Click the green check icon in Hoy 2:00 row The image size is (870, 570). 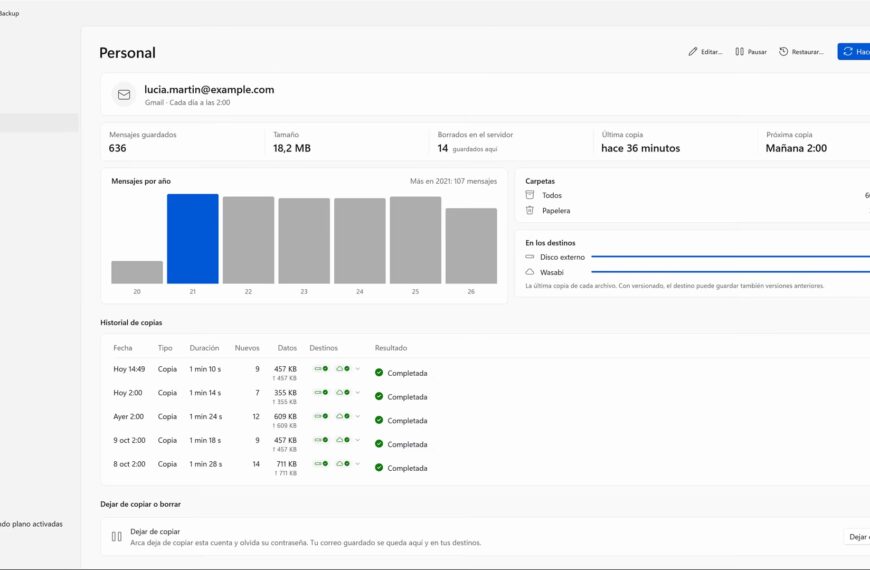click(379, 396)
